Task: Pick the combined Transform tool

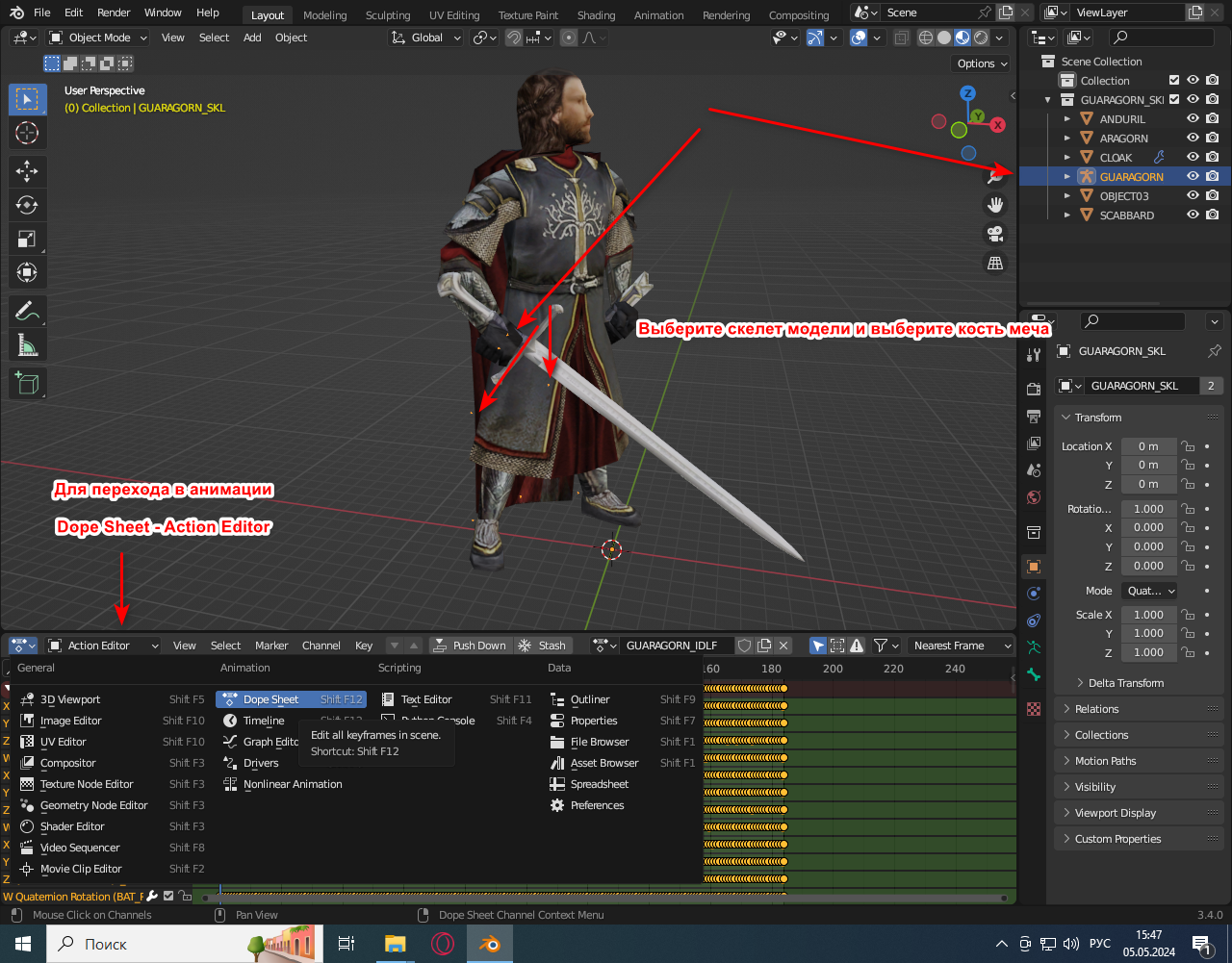Action: tap(27, 272)
